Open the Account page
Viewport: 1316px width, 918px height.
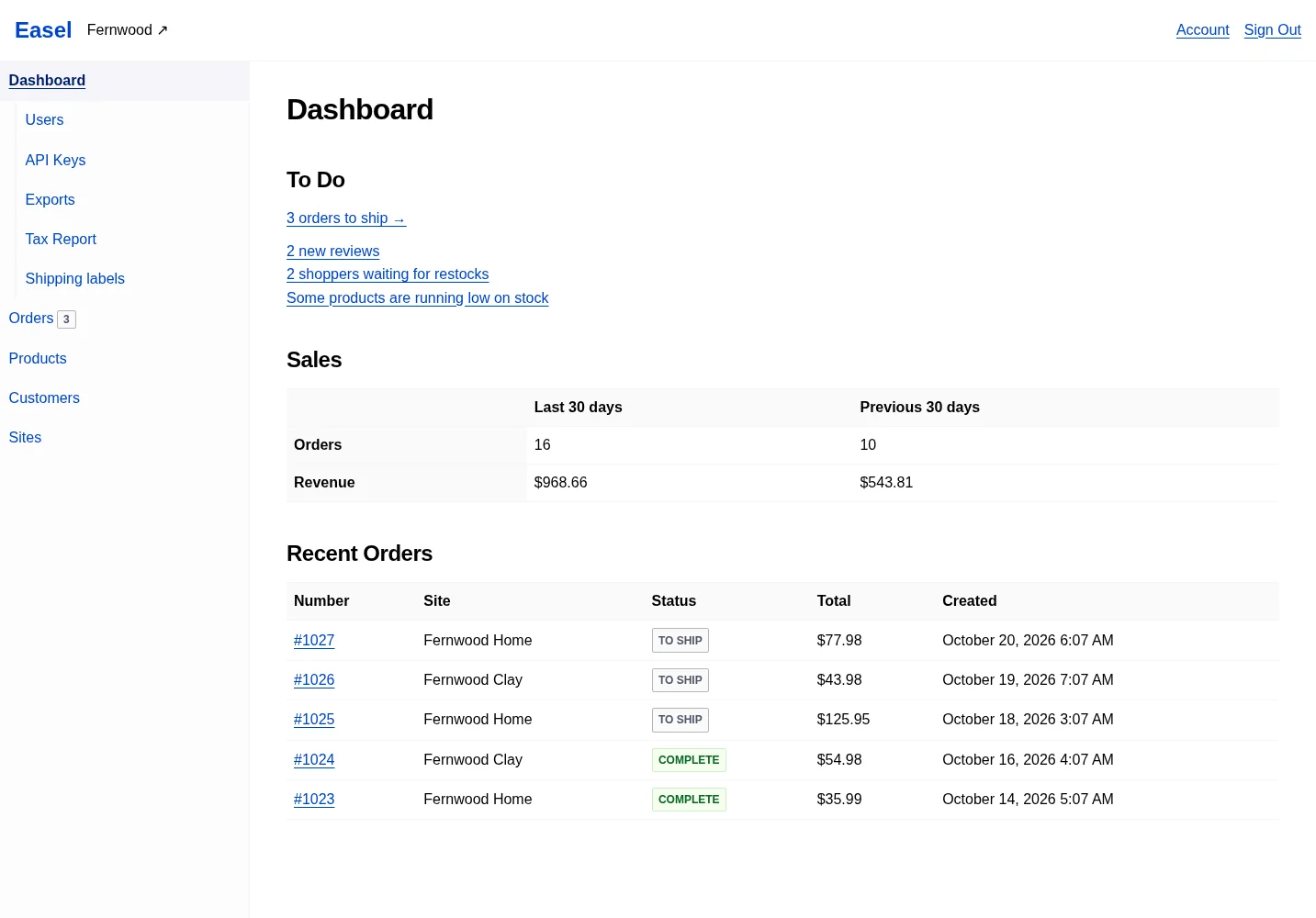coord(1202,30)
